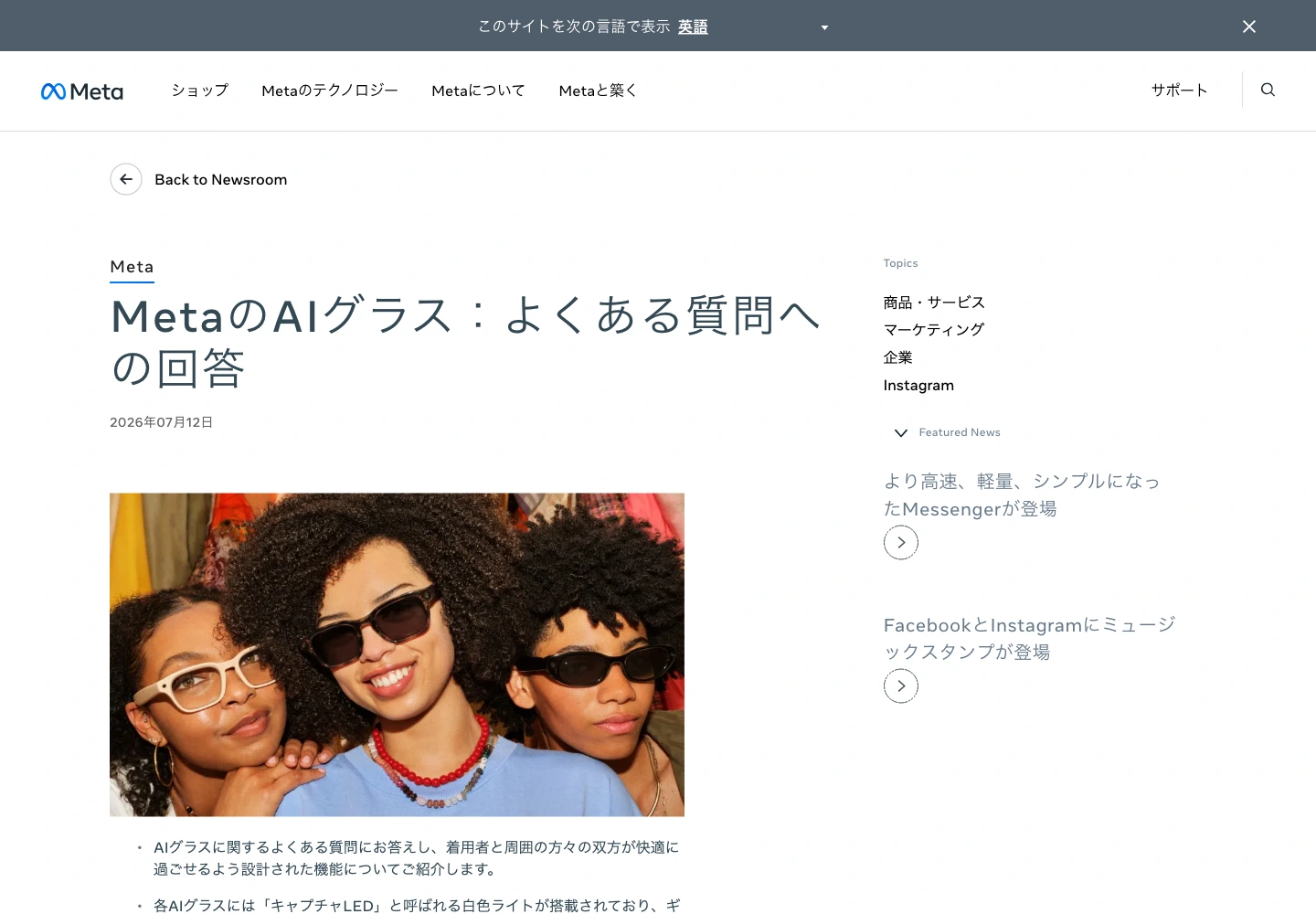
Task: Click the このサイトを次の言語で表示 text
Action: coord(574,27)
